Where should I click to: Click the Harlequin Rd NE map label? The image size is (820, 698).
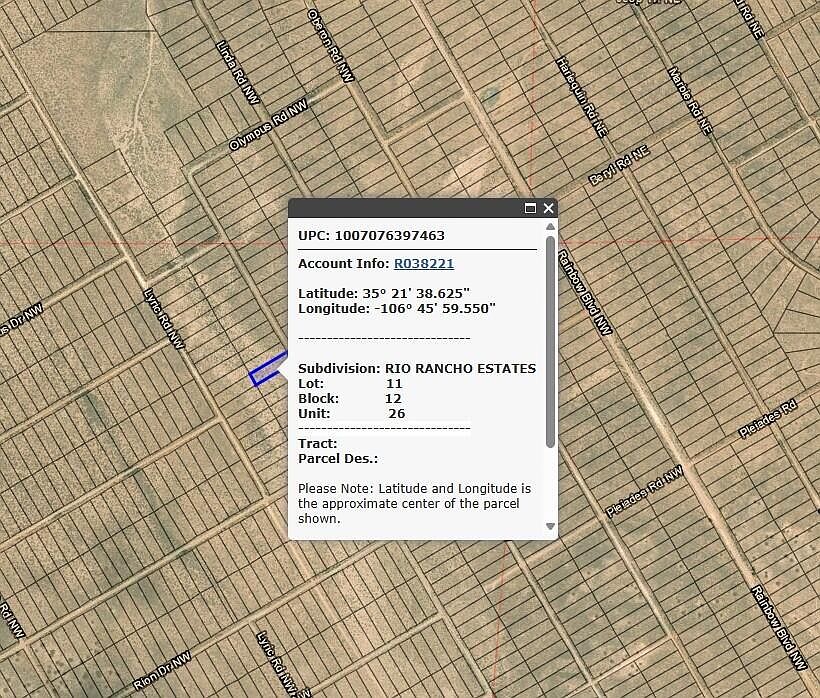click(x=581, y=97)
